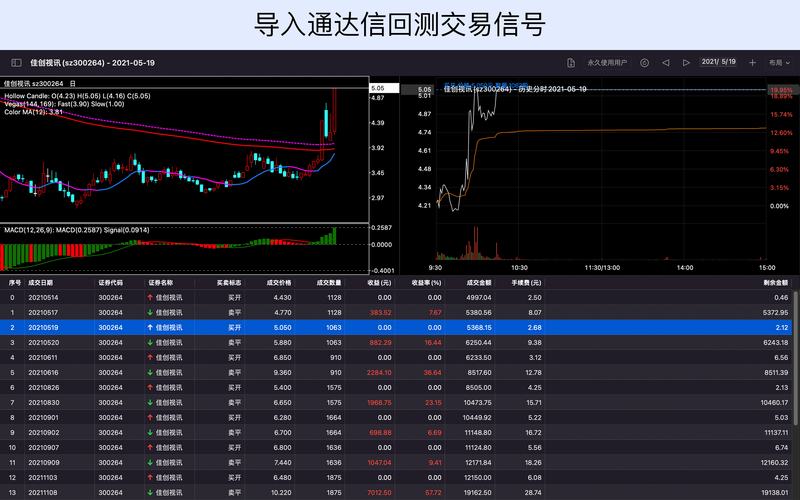Image resolution: width=800 pixels, height=500 pixels.
Task: Click the circular refresh icon in toolbar
Action: [644, 62]
